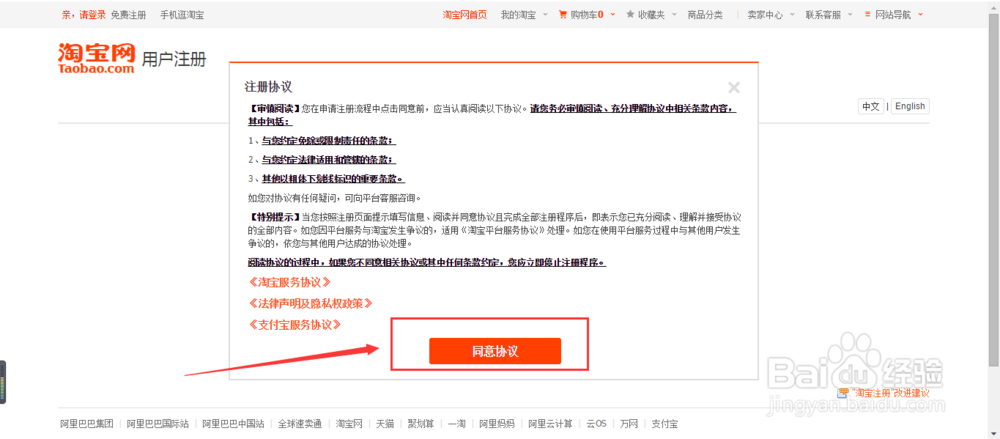This screenshot has width=1000, height=439.
Task: Open the 阿里巴巴中国站 footer link
Action: click(233, 424)
